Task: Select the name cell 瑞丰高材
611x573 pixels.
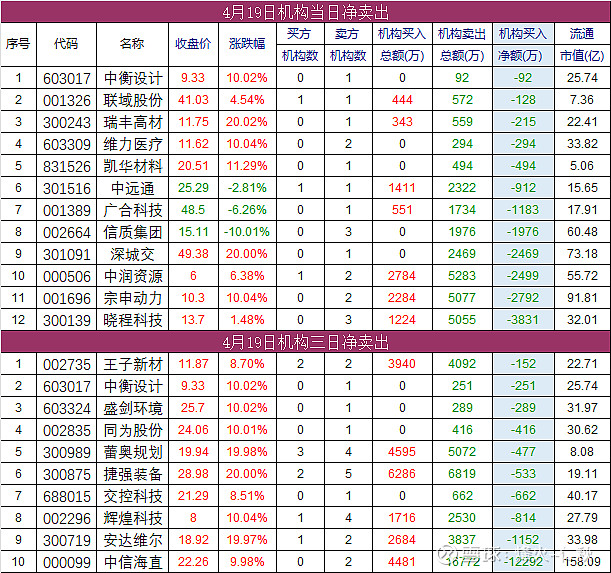Action: point(133,122)
